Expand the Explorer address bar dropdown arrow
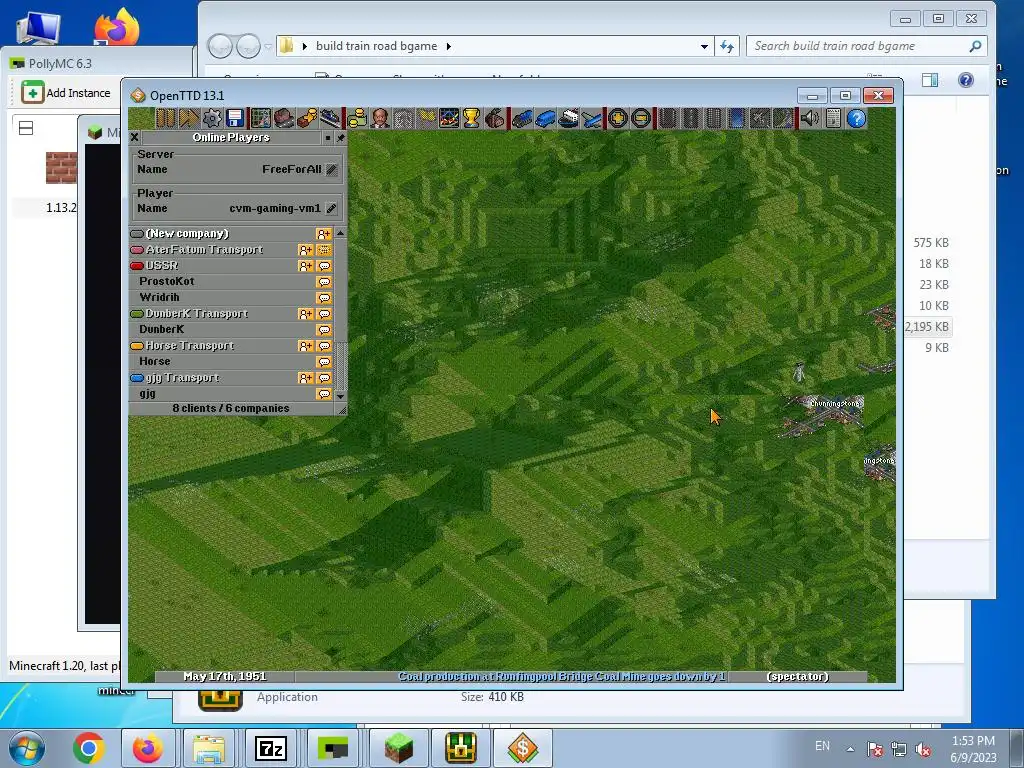Screen dimensions: 1024x768 pyautogui.click(x=704, y=46)
